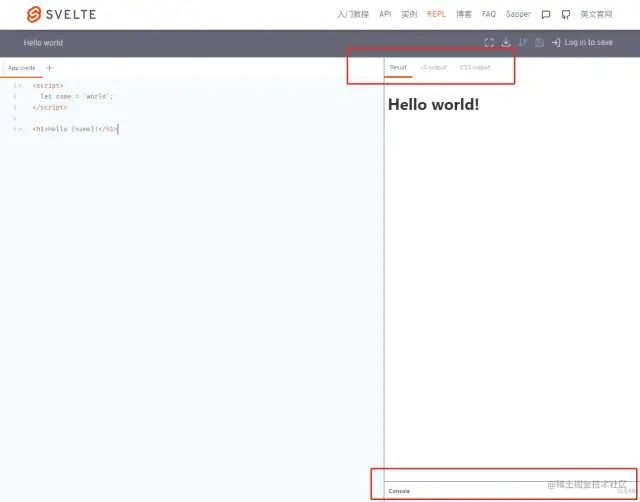Click the <script> line in editor
640x502 pixels.
coord(48,86)
